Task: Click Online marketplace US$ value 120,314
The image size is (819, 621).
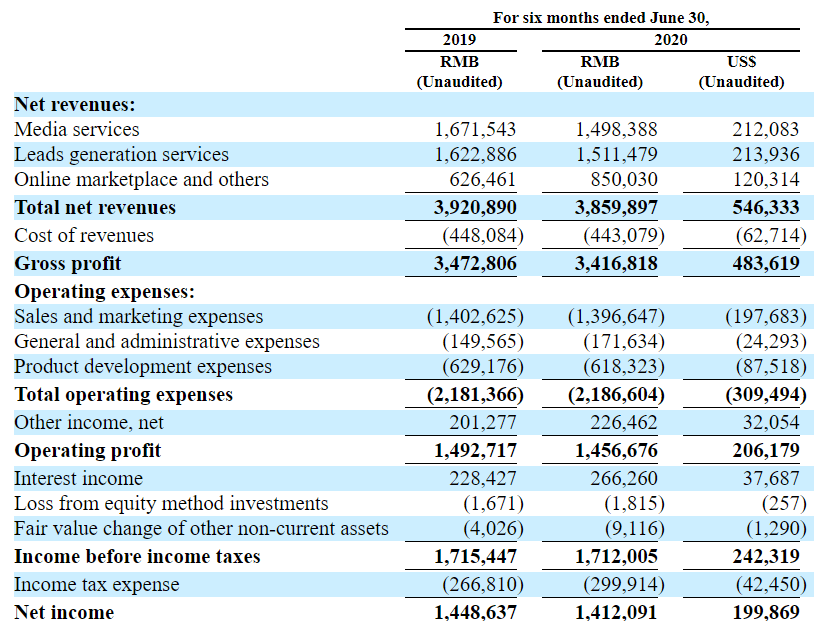Action: pyautogui.click(x=766, y=180)
